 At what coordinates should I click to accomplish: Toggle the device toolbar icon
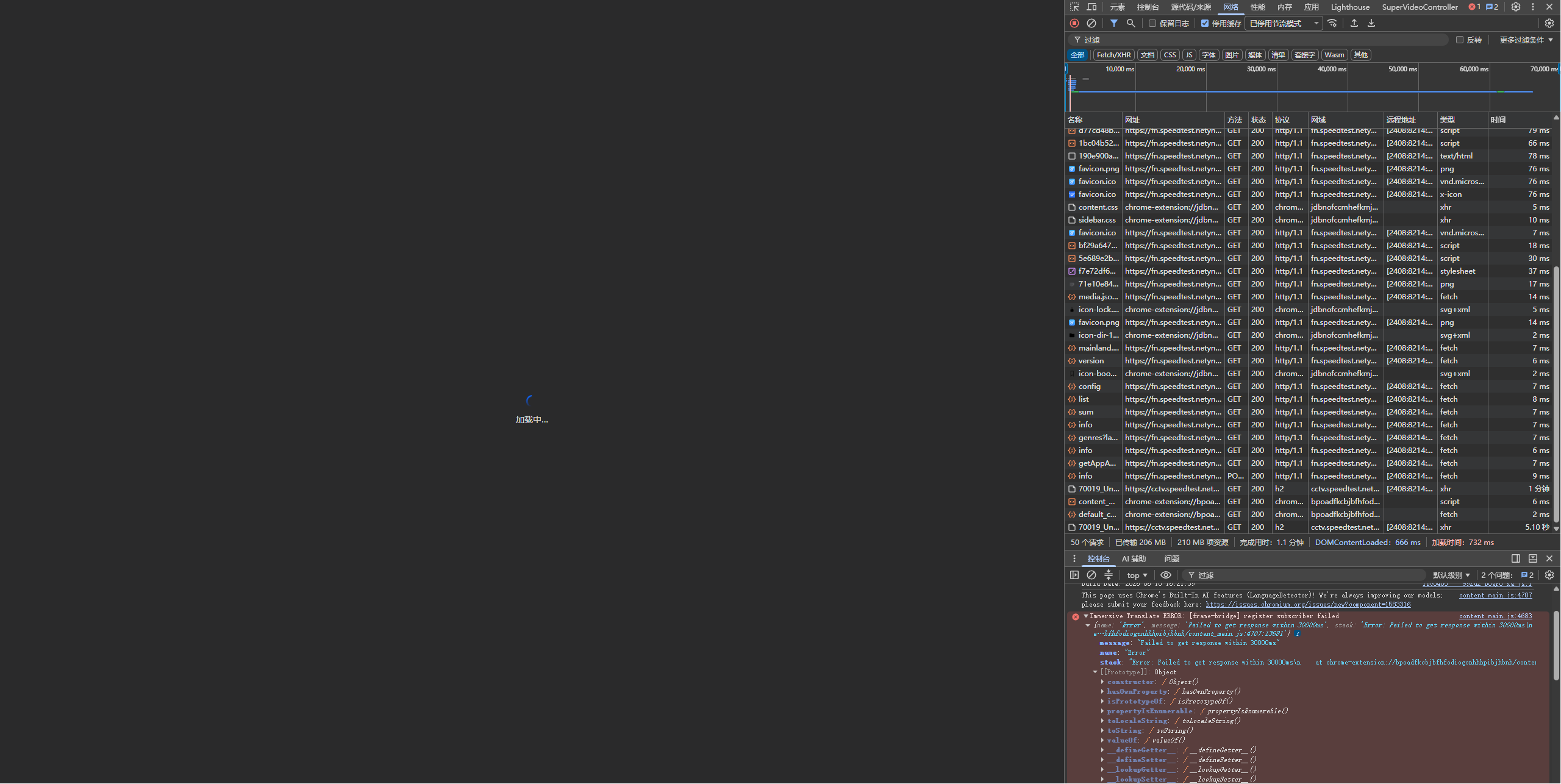point(1091,7)
